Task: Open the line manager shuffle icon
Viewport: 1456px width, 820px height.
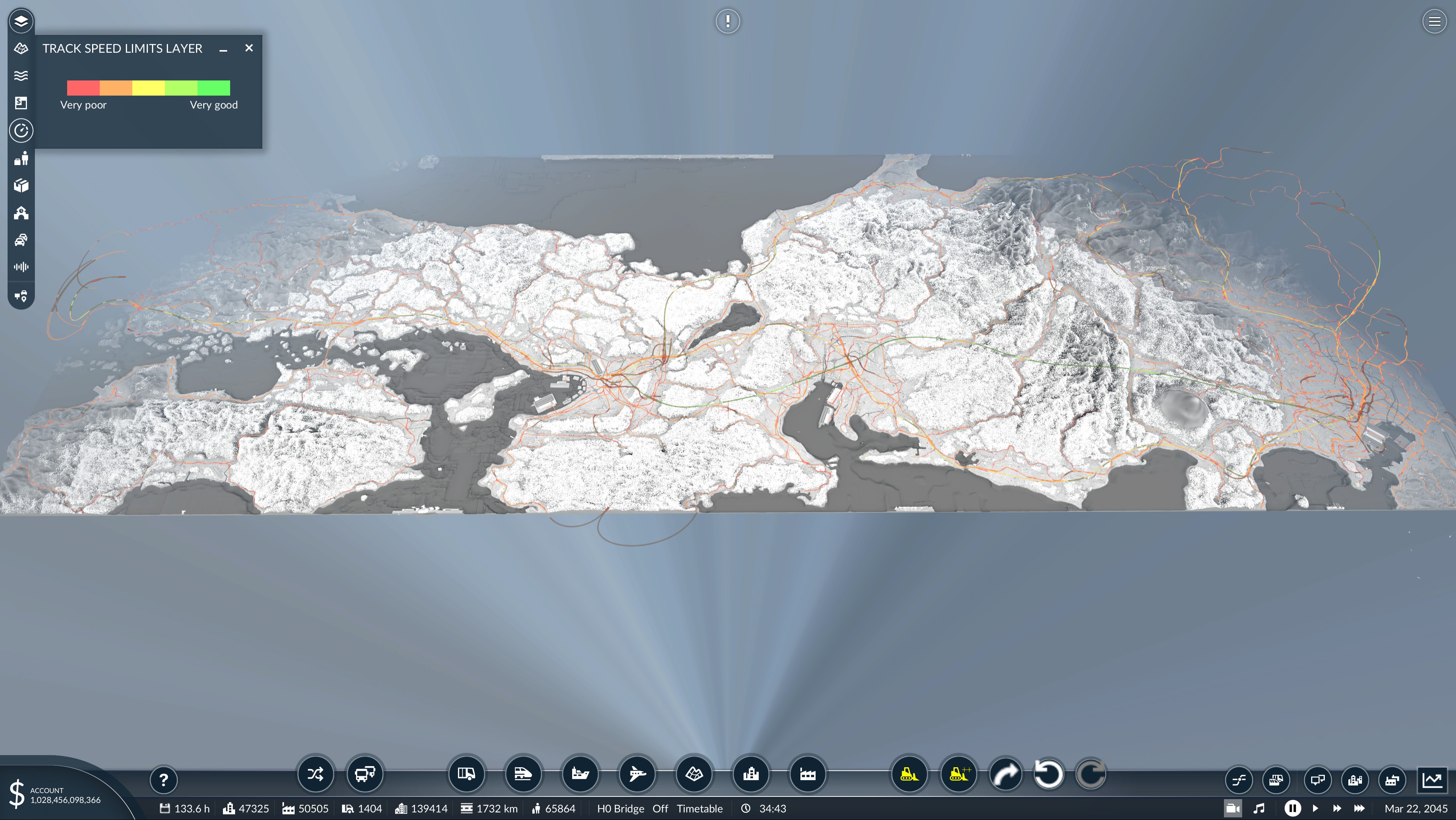Action: pos(315,774)
